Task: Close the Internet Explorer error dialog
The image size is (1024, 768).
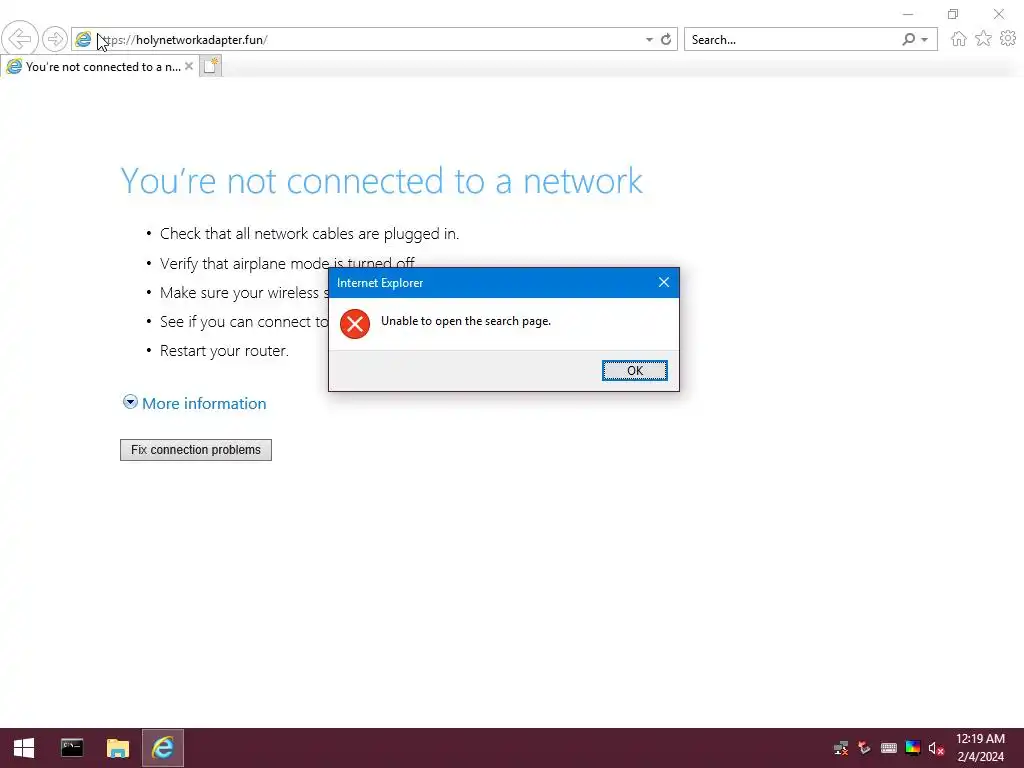Action: tap(664, 282)
